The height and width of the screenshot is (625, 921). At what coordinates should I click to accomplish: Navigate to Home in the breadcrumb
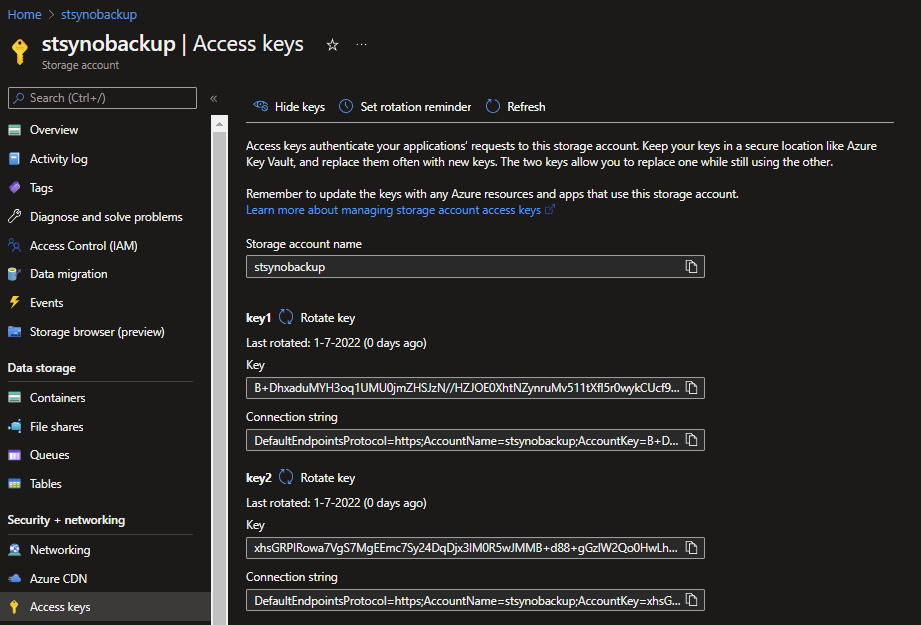tap(25, 15)
